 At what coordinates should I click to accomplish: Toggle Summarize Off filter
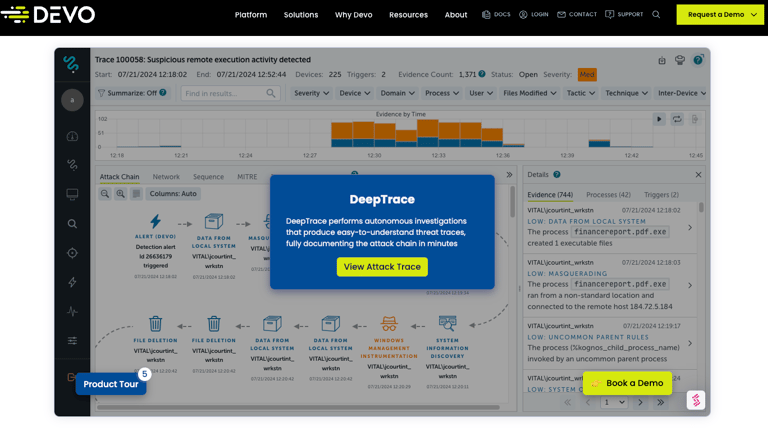click(132, 93)
